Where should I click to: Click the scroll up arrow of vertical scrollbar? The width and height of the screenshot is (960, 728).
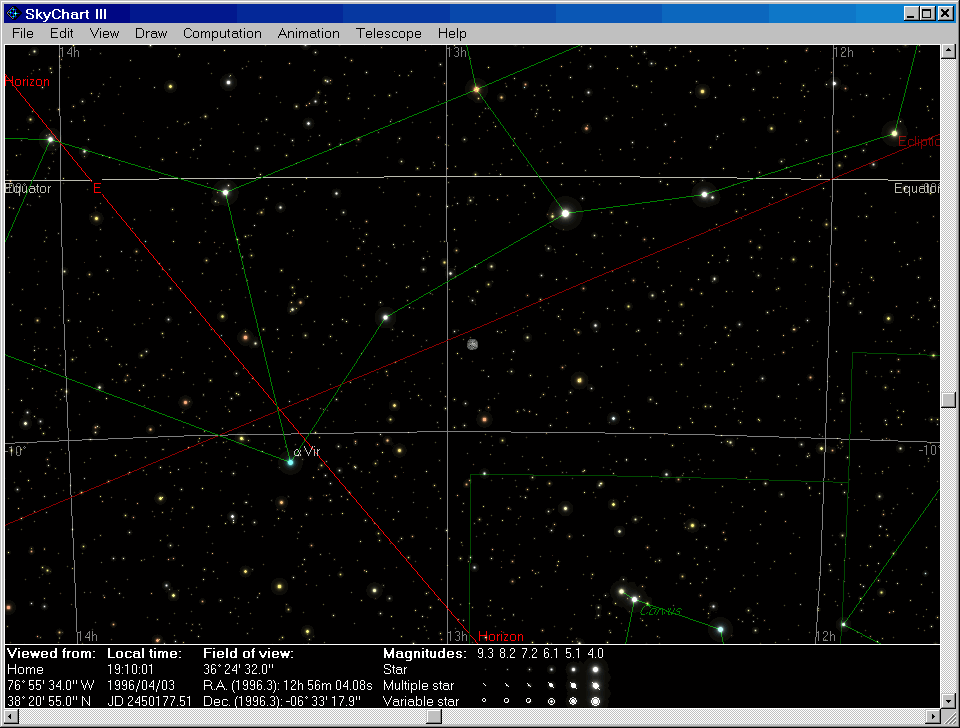948,53
